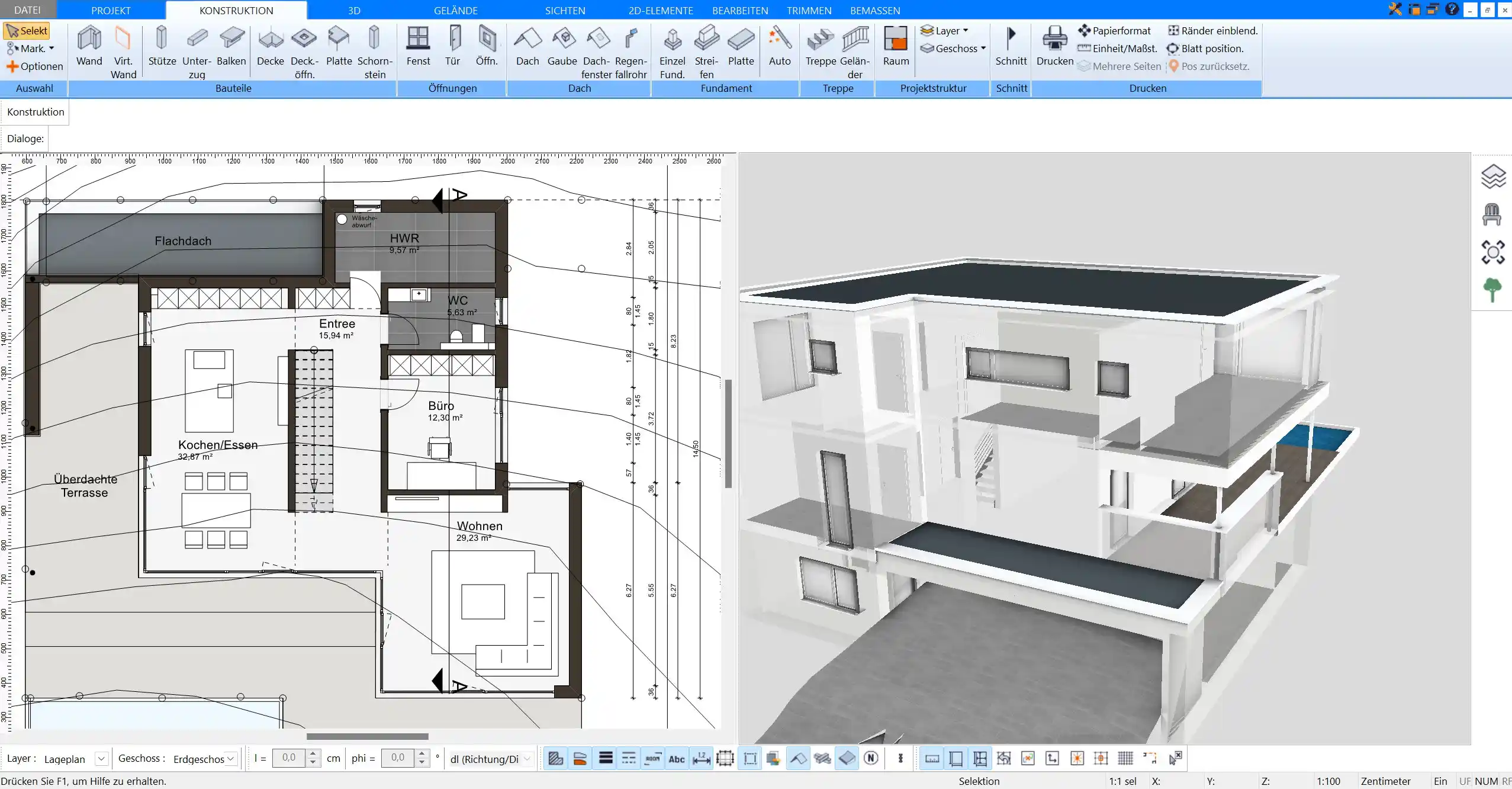The width and height of the screenshot is (1512, 789).
Task: Select the Treppe stairs tool
Action: [821, 46]
